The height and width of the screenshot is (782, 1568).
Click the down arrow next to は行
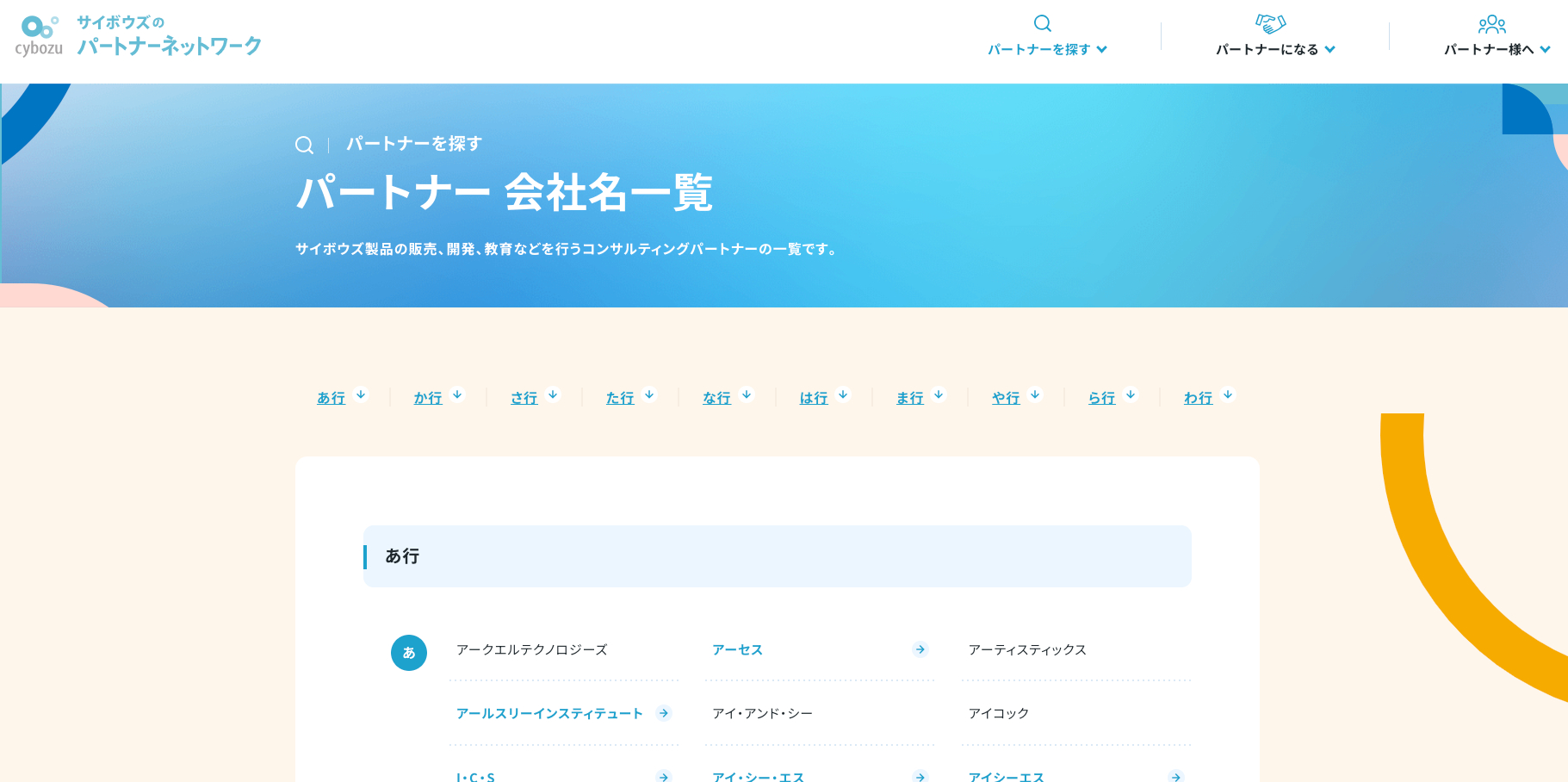[x=843, y=395]
